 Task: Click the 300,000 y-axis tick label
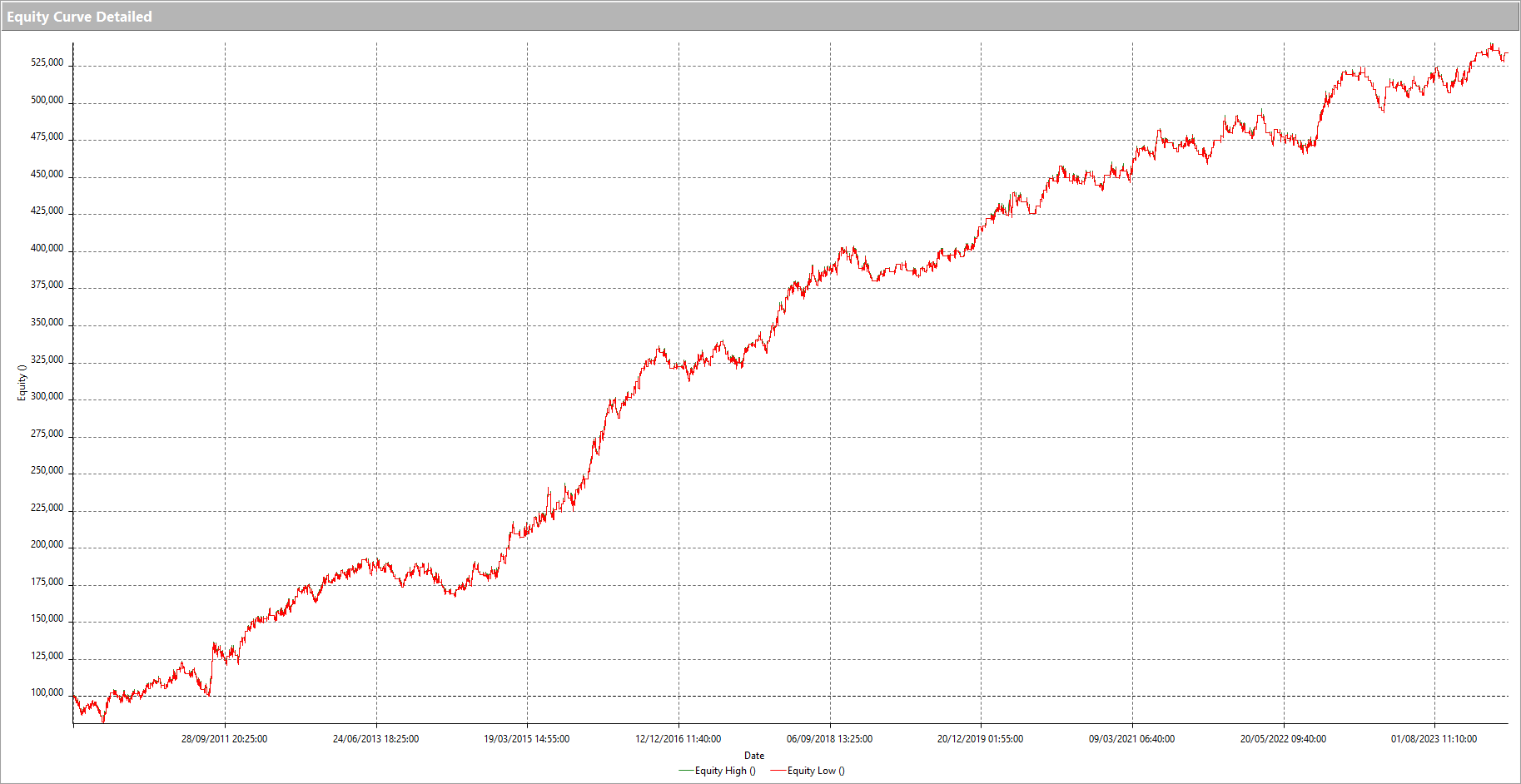47,396
